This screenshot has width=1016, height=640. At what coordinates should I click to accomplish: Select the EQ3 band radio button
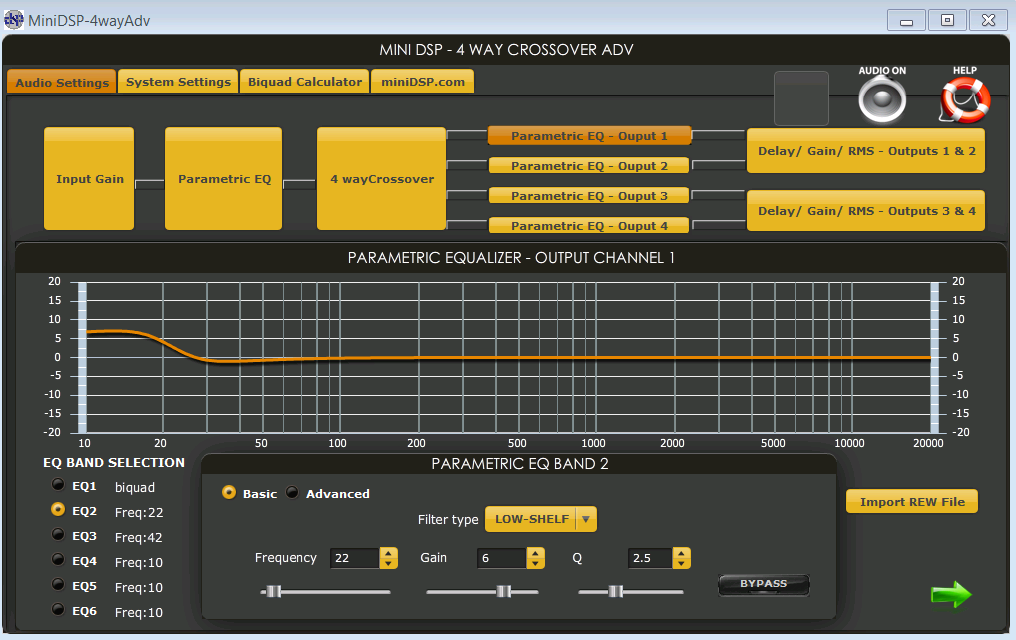tap(58, 534)
